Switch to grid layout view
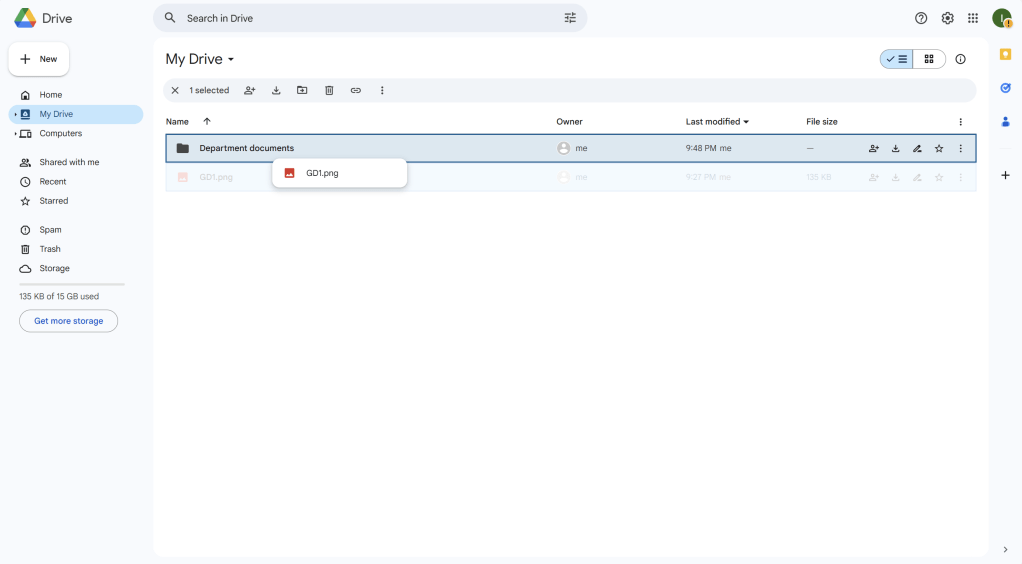 pos(929,59)
